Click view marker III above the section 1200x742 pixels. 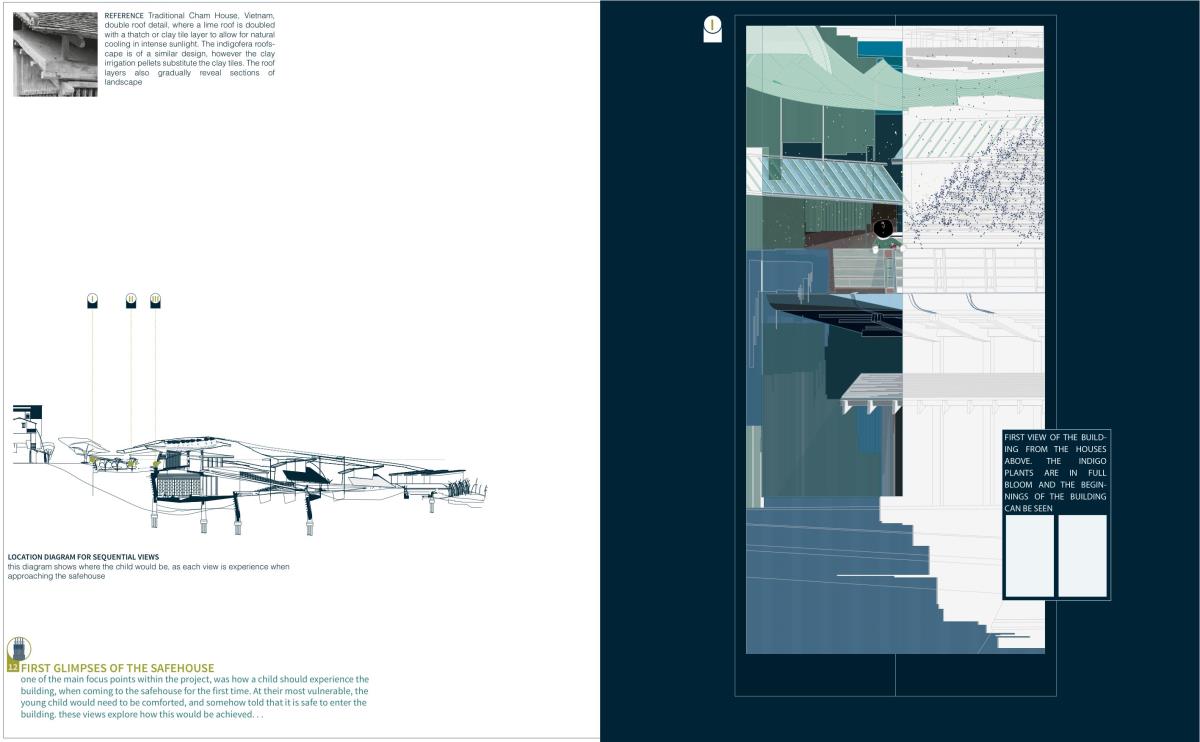point(155,300)
